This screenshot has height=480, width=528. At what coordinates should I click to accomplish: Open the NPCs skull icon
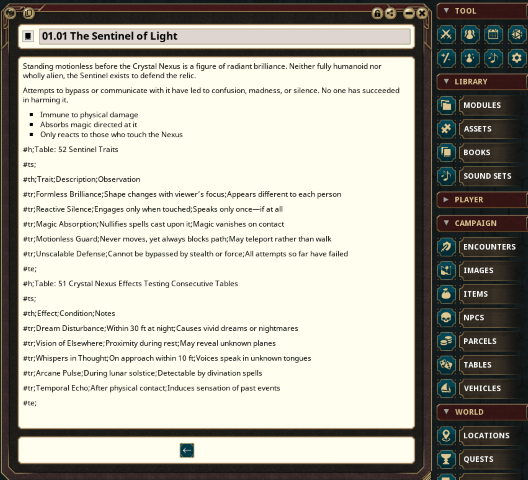pos(446,318)
